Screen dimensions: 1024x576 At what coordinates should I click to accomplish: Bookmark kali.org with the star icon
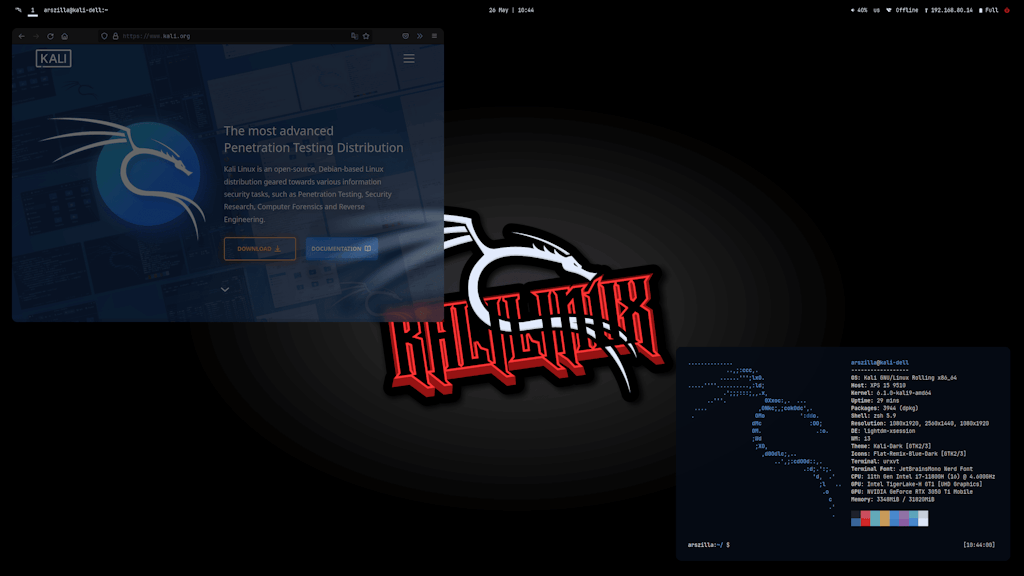(x=366, y=37)
